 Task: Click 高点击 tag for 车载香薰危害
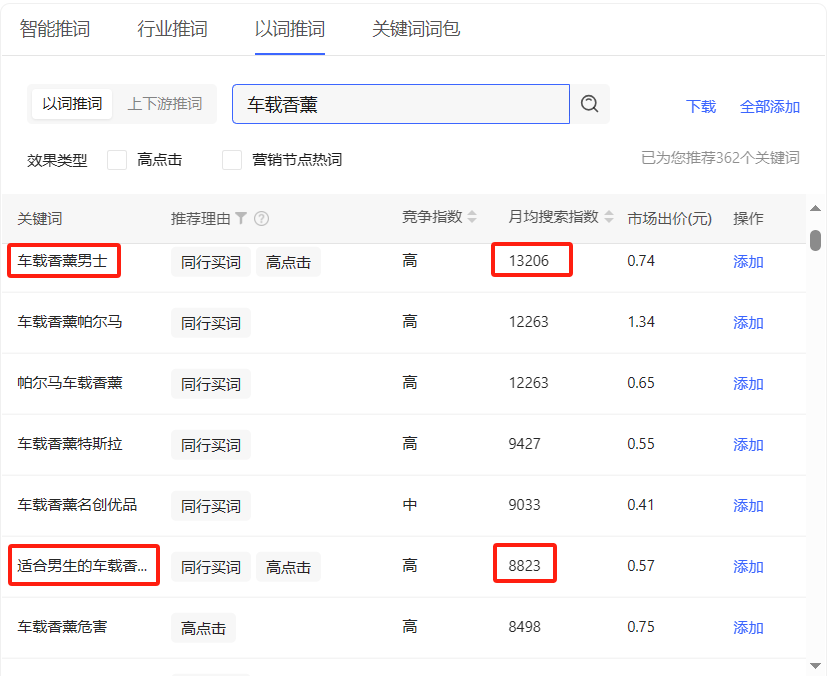point(203,628)
